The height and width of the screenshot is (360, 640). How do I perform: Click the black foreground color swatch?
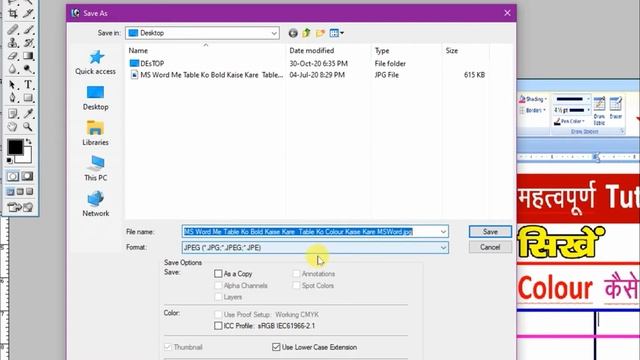tap(15, 147)
